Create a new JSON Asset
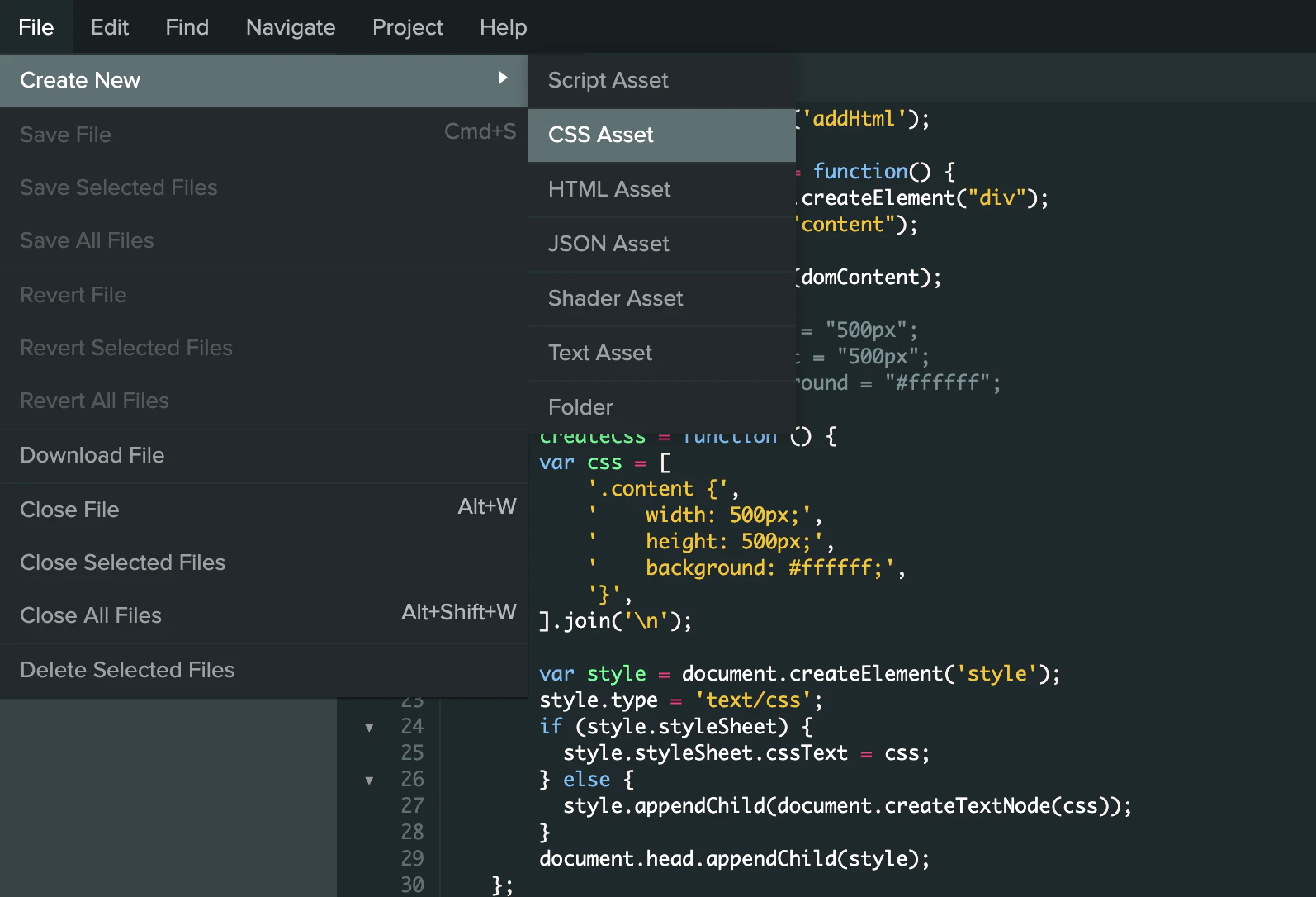 click(662, 244)
